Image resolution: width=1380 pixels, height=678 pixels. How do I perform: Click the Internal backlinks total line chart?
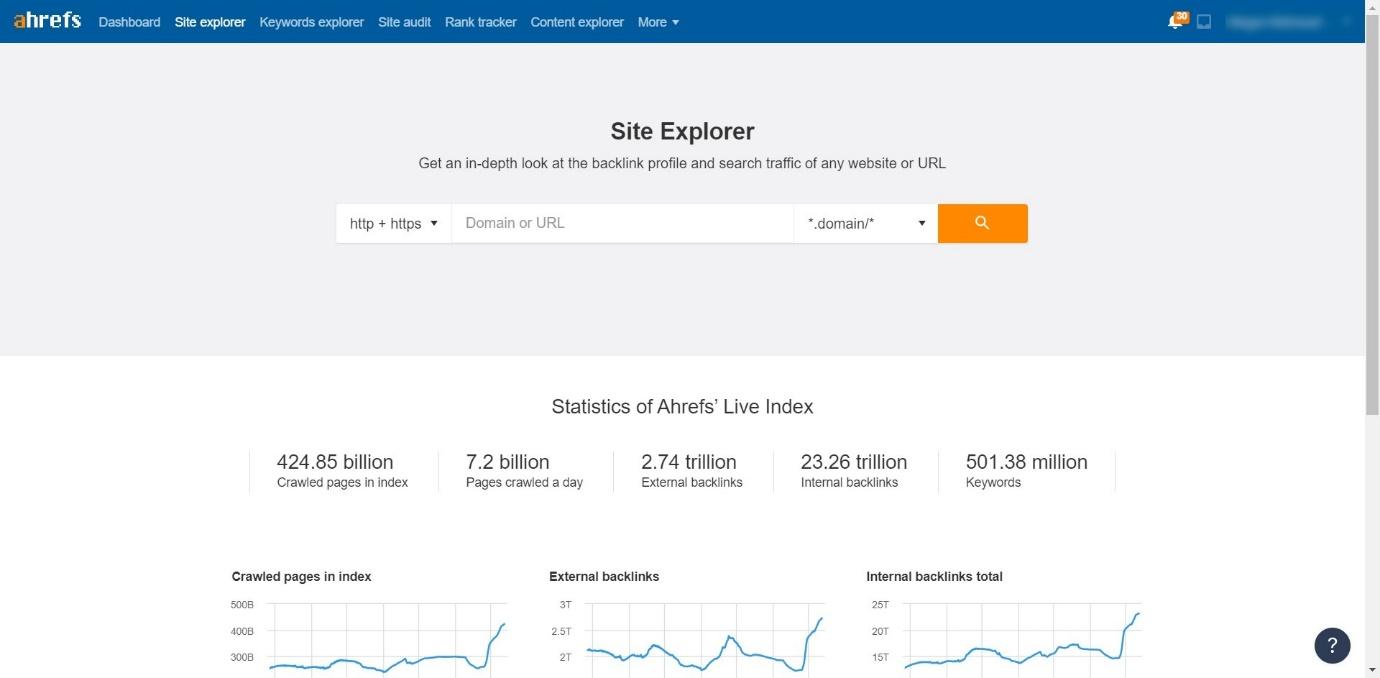tap(1022, 638)
